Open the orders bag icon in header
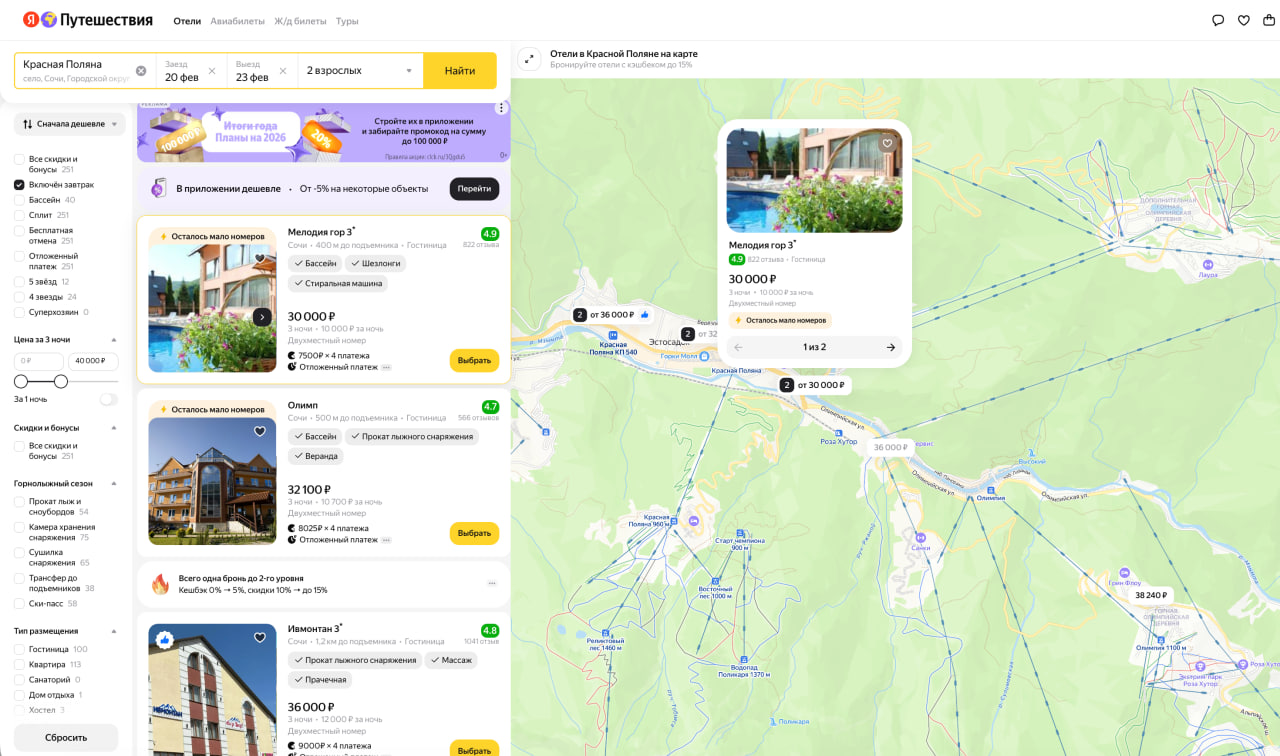 click(1270, 20)
